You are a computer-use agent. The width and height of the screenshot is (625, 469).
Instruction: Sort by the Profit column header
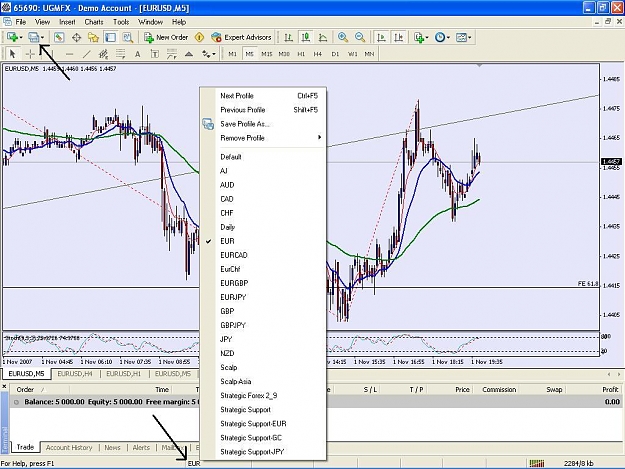pos(595,390)
